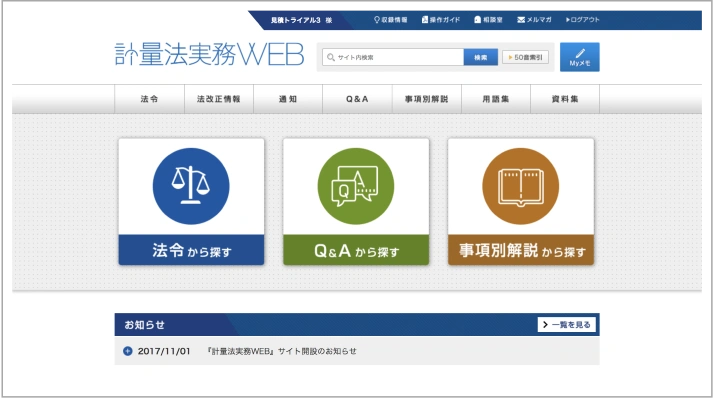Click the 事項別解説から探す brown banner
The width and height of the screenshot is (713, 398).
tap(521, 250)
